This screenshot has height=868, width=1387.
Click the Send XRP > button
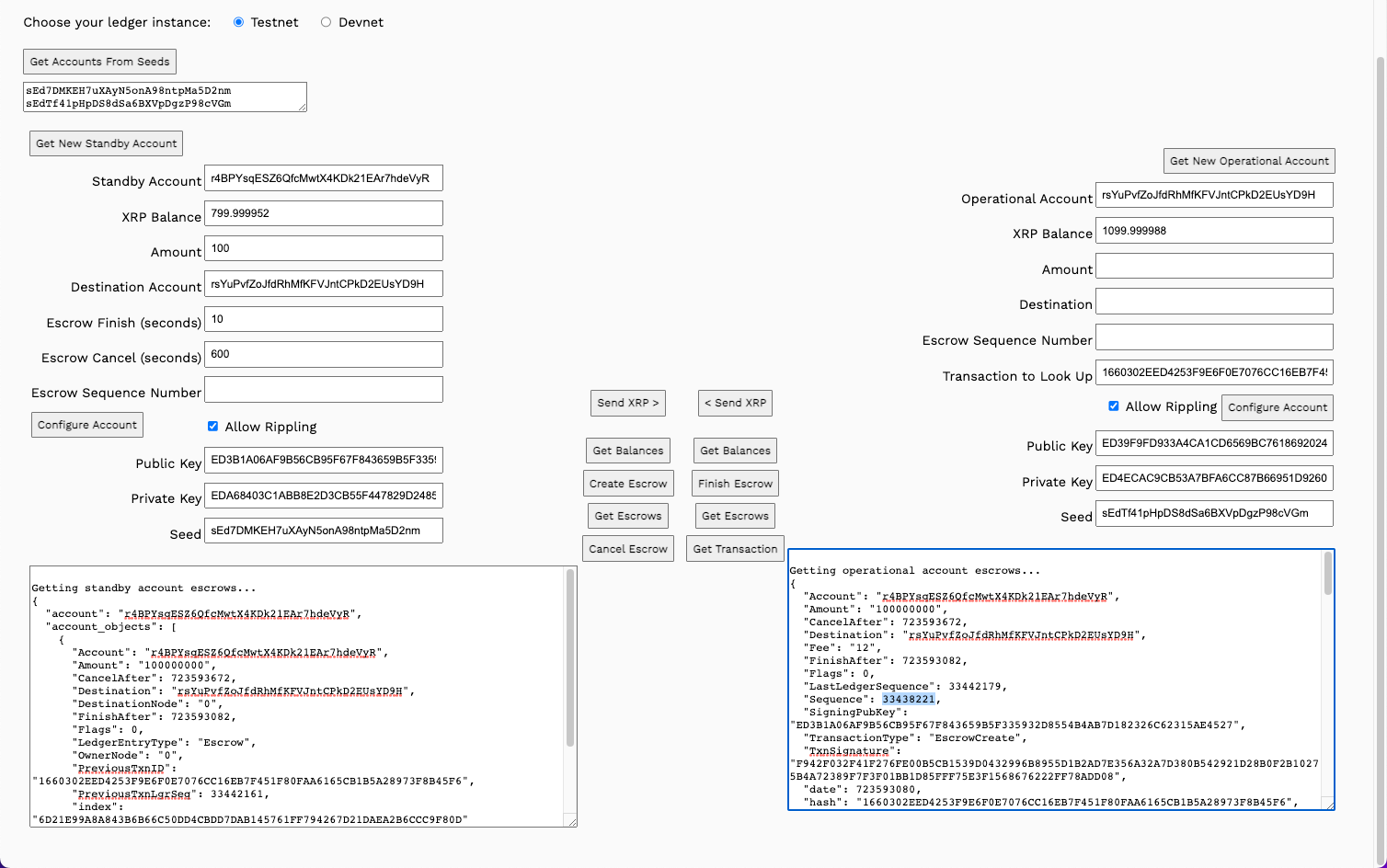pyautogui.click(x=627, y=403)
